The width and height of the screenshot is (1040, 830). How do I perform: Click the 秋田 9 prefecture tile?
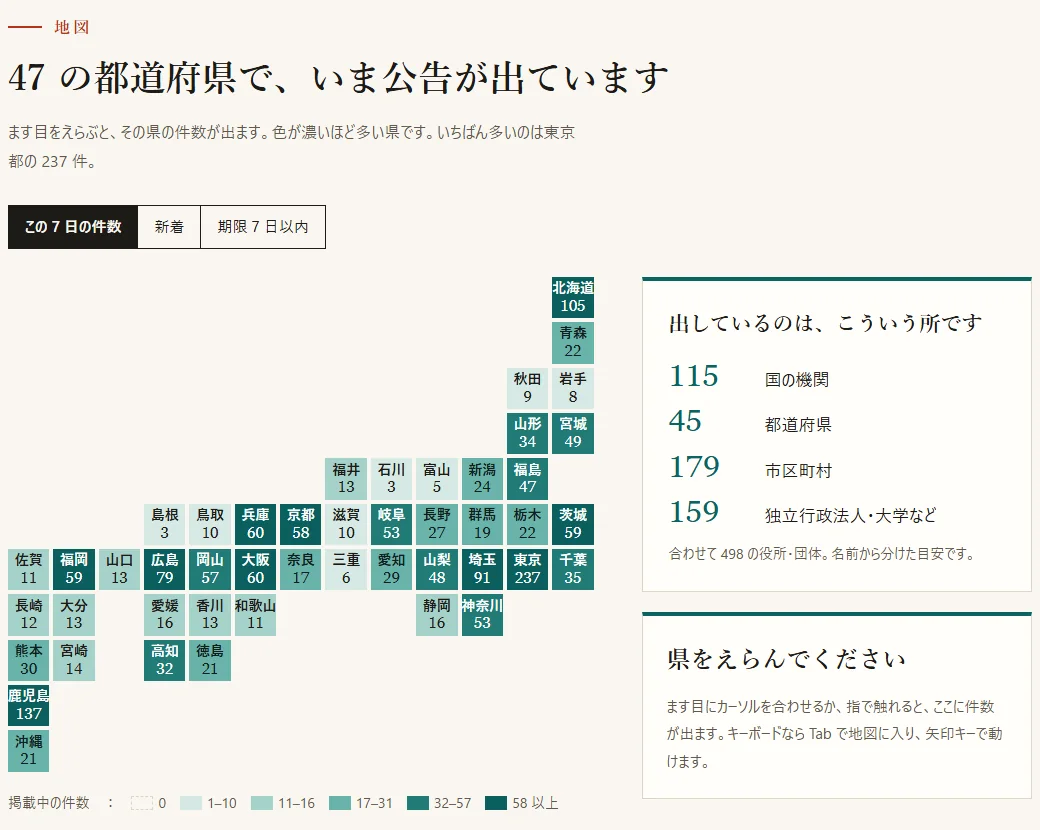click(527, 388)
